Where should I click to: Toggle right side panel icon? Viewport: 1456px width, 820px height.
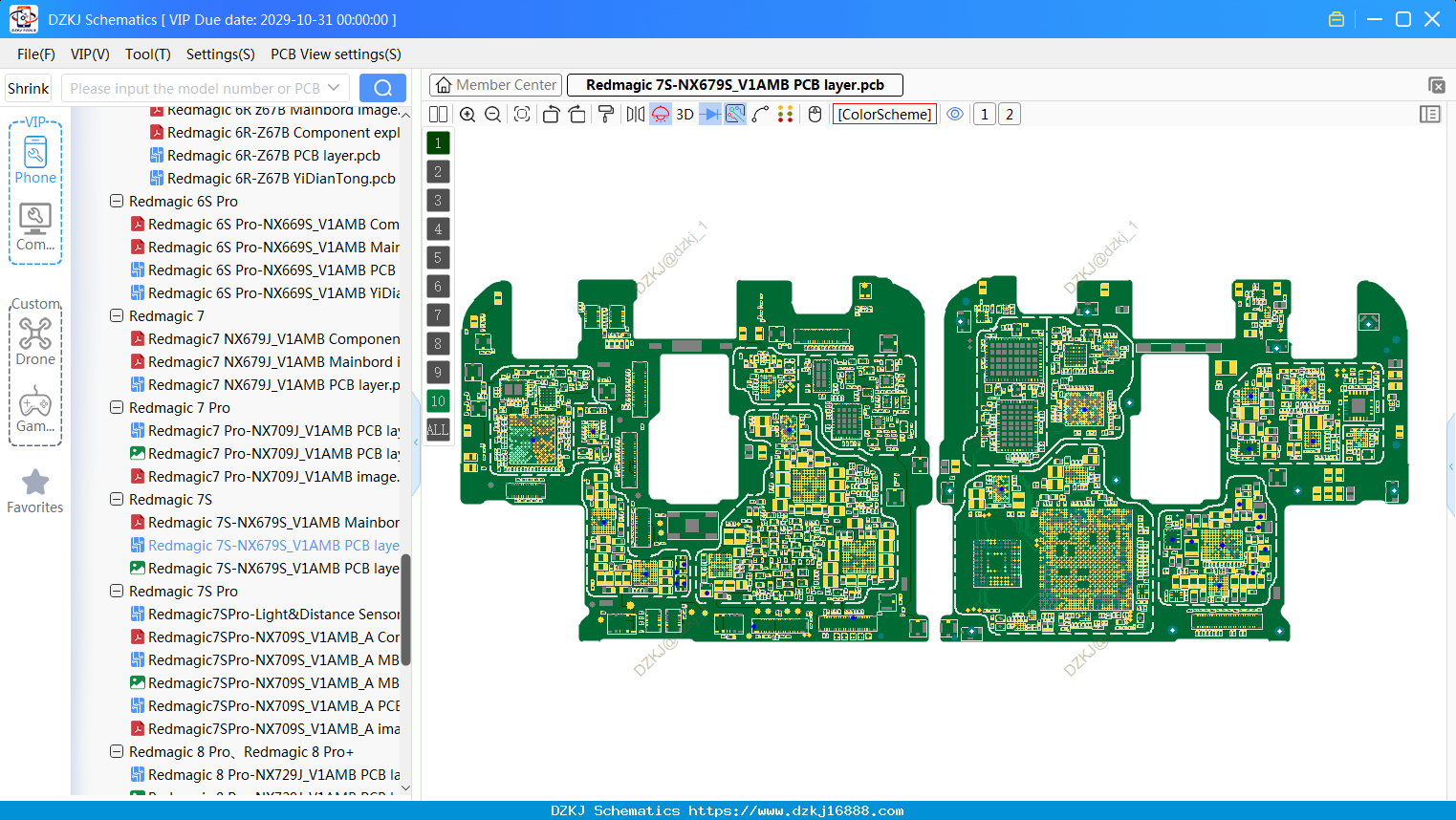click(1430, 115)
